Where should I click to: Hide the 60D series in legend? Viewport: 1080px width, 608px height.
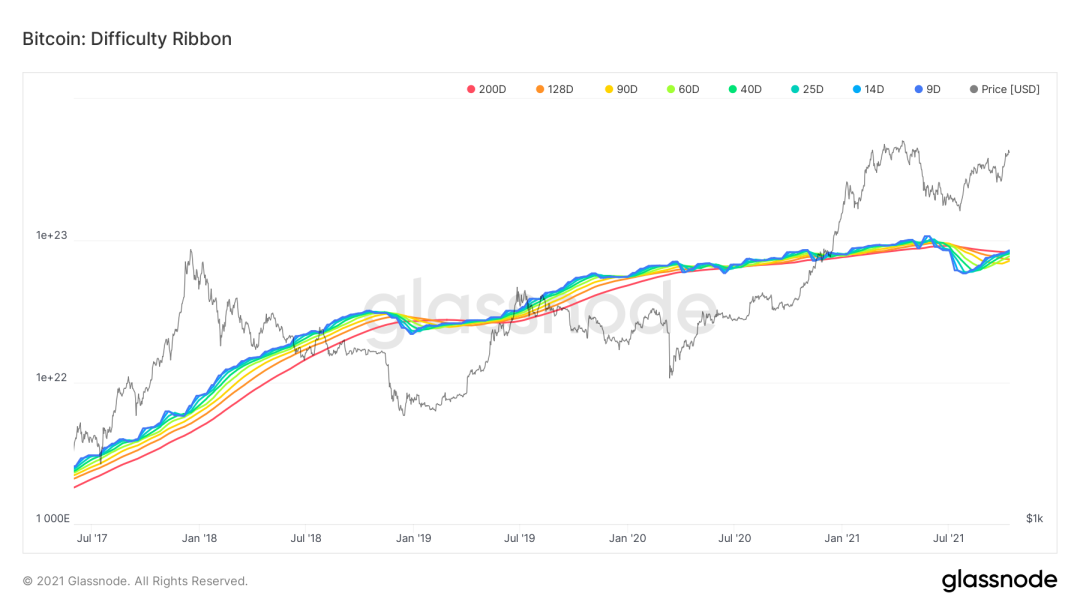click(x=683, y=90)
